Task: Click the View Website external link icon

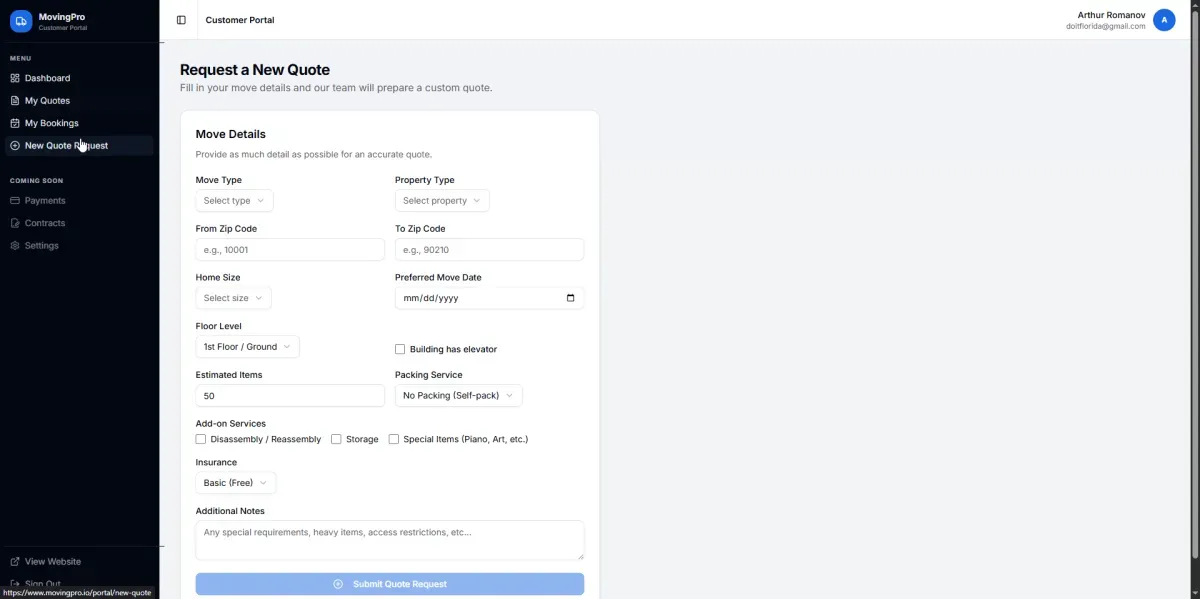Action: (x=15, y=562)
